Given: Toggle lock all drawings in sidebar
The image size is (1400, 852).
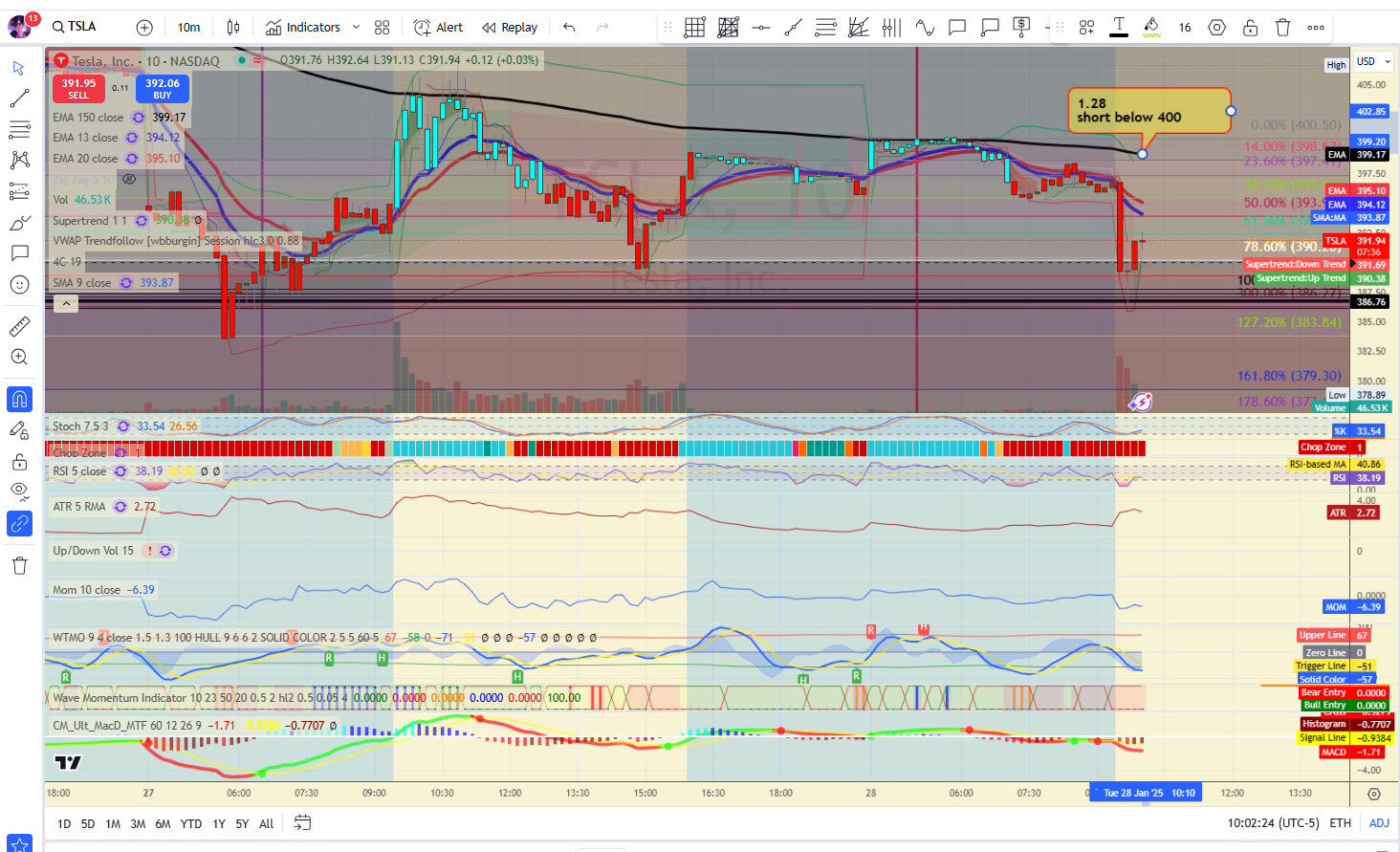Looking at the screenshot, I should click(19, 462).
